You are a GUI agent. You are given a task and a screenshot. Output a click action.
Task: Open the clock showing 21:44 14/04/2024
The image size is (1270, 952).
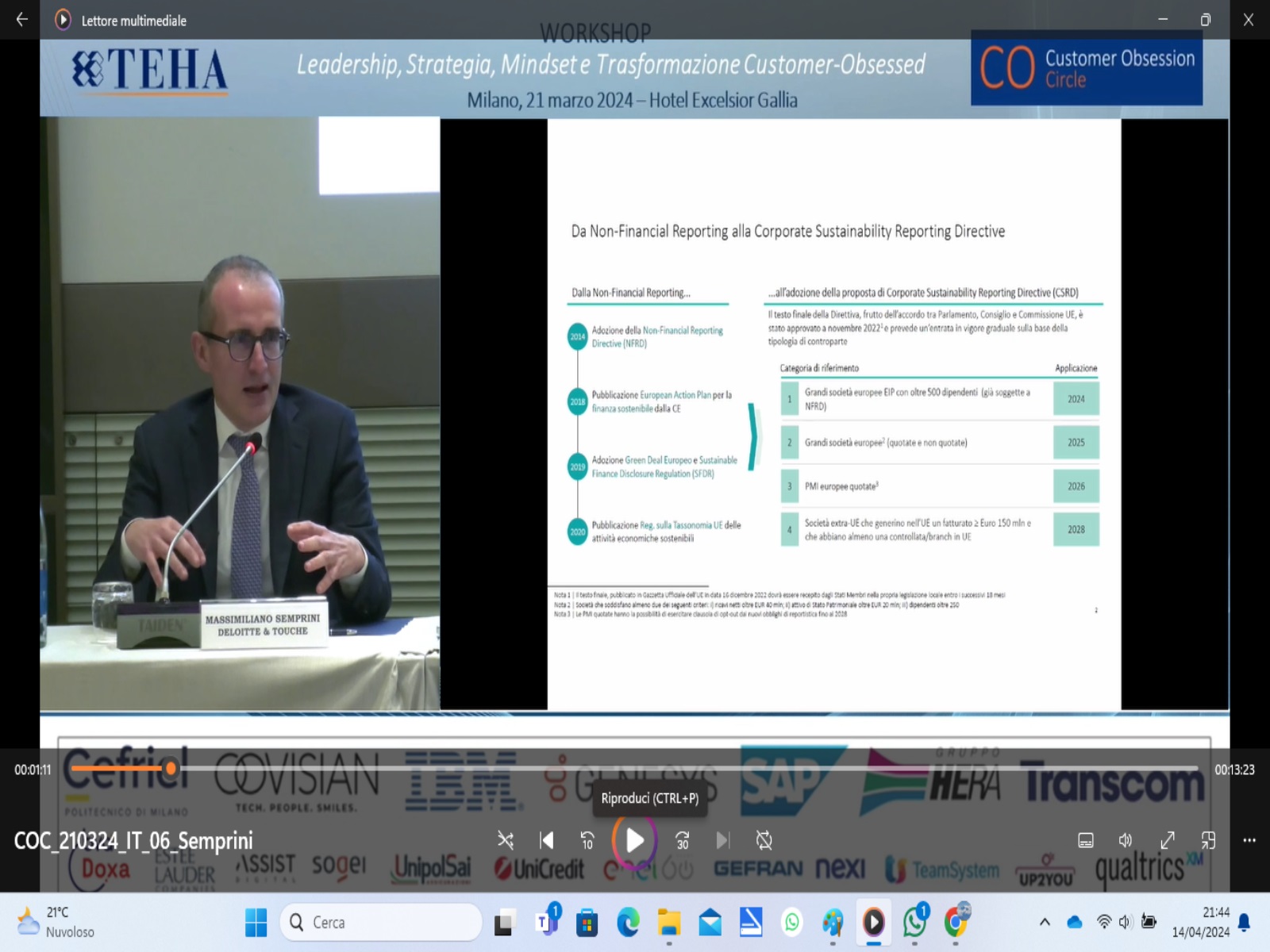pyautogui.click(x=1201, y=922)
